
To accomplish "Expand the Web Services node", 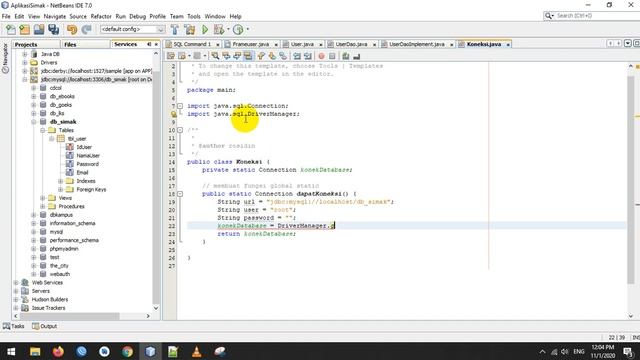I will [x=16, y=282].
